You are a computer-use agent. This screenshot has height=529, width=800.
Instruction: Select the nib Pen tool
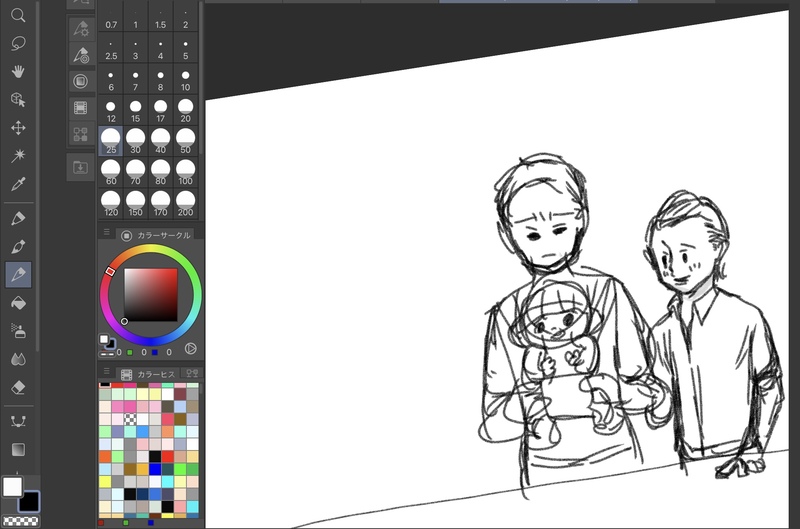coord(18,247)
